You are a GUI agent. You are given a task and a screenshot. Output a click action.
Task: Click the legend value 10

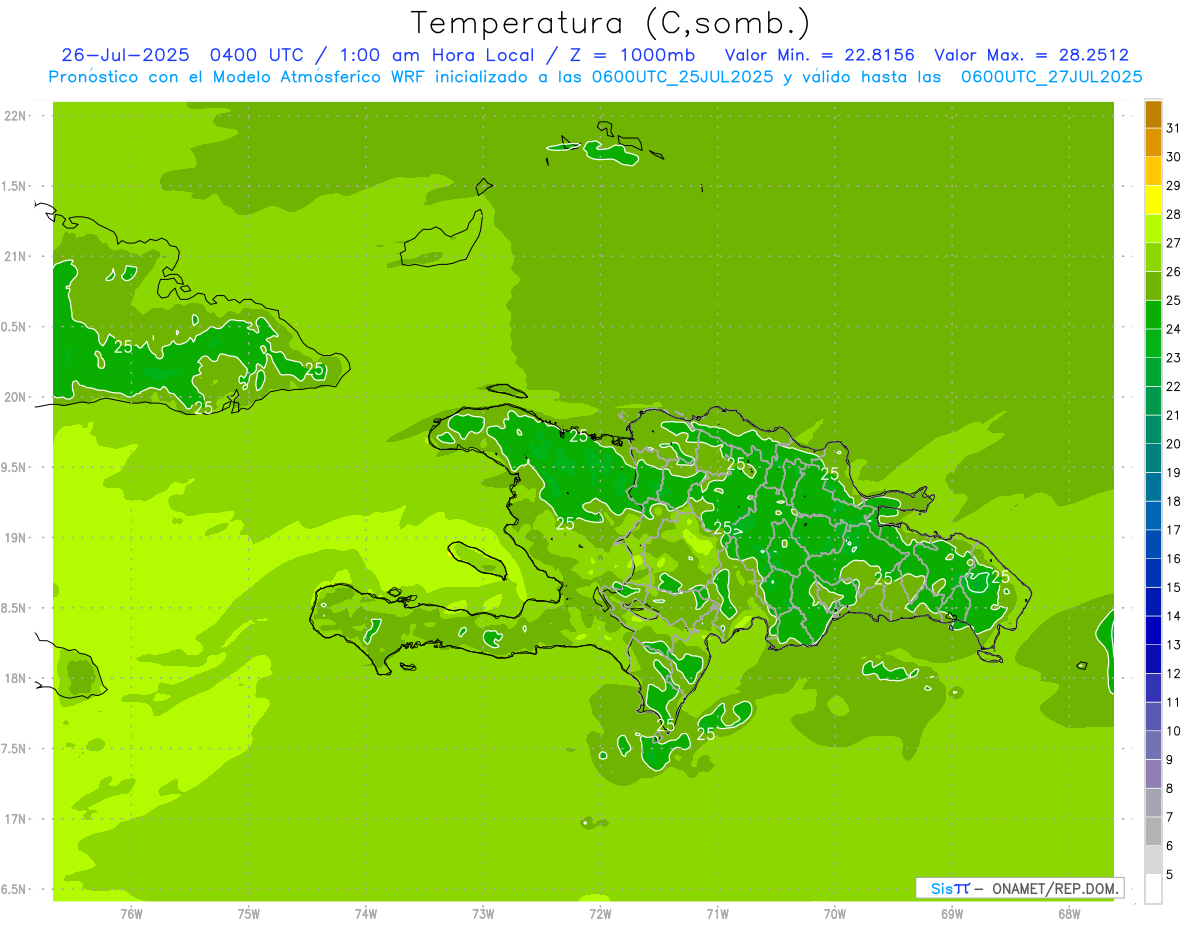point(1174,731)
